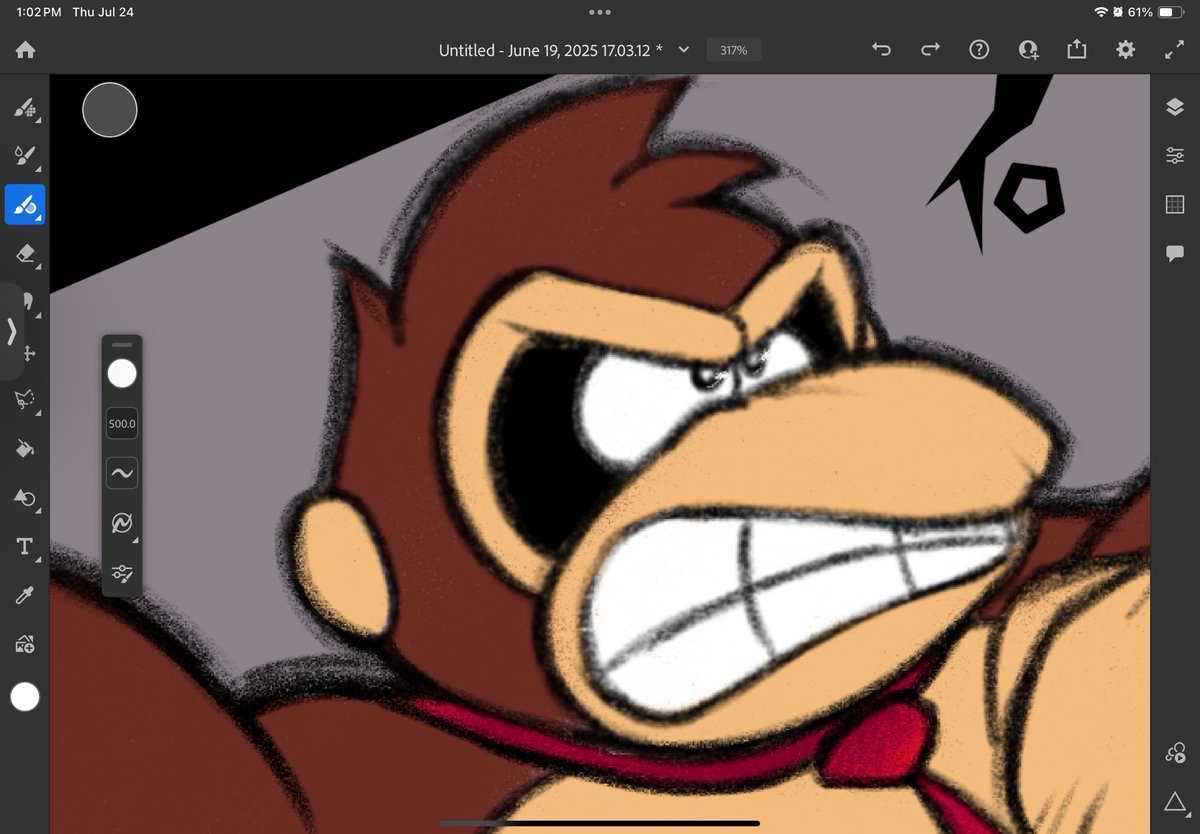1200x834 pixels.
Task: Undo the last stroke
Action: [x=881, y=49]
